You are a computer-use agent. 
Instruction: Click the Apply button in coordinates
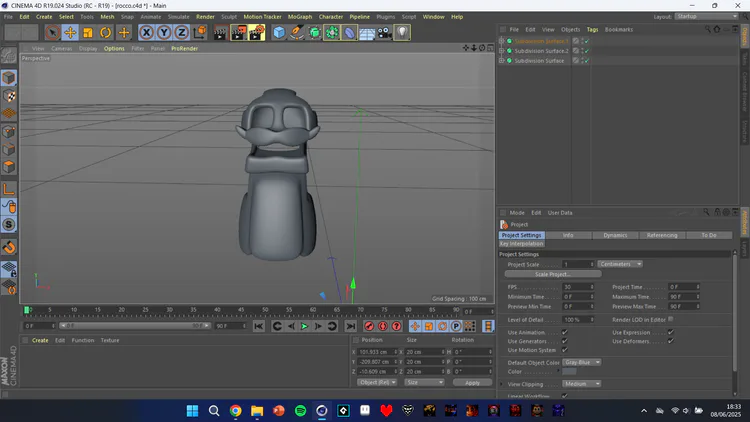pos(472,383)
